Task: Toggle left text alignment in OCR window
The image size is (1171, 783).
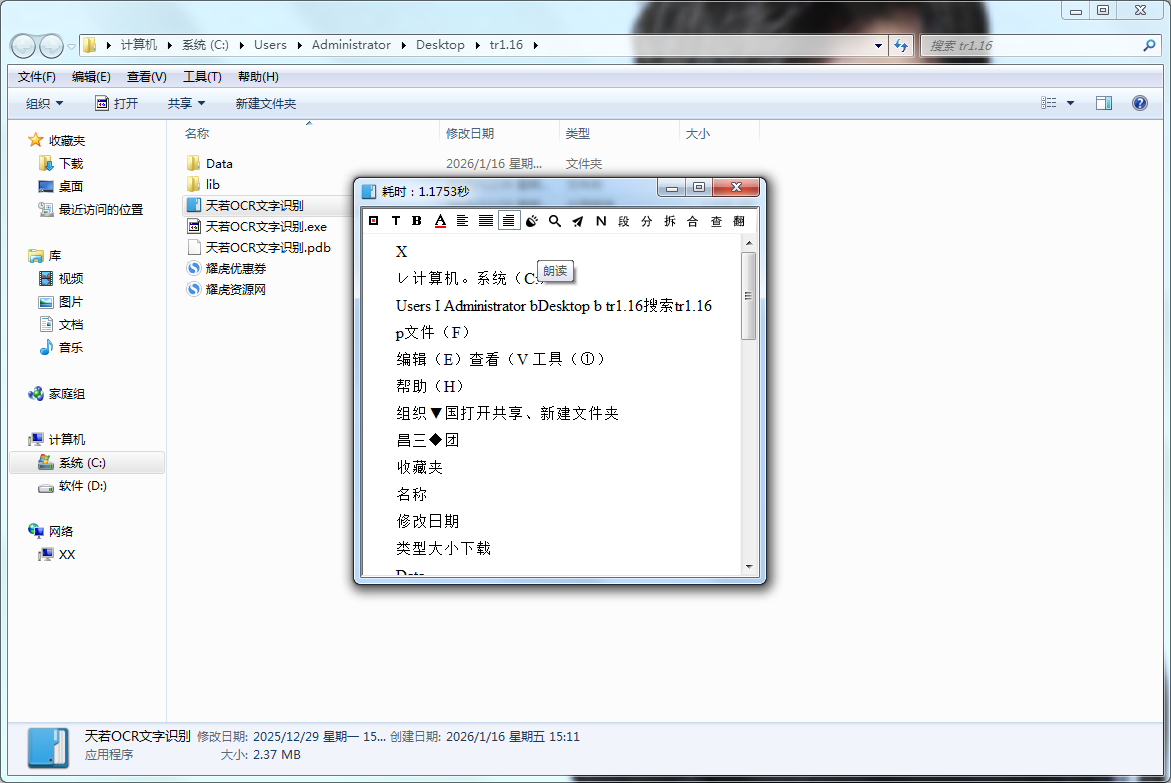Action: [463, 221]
